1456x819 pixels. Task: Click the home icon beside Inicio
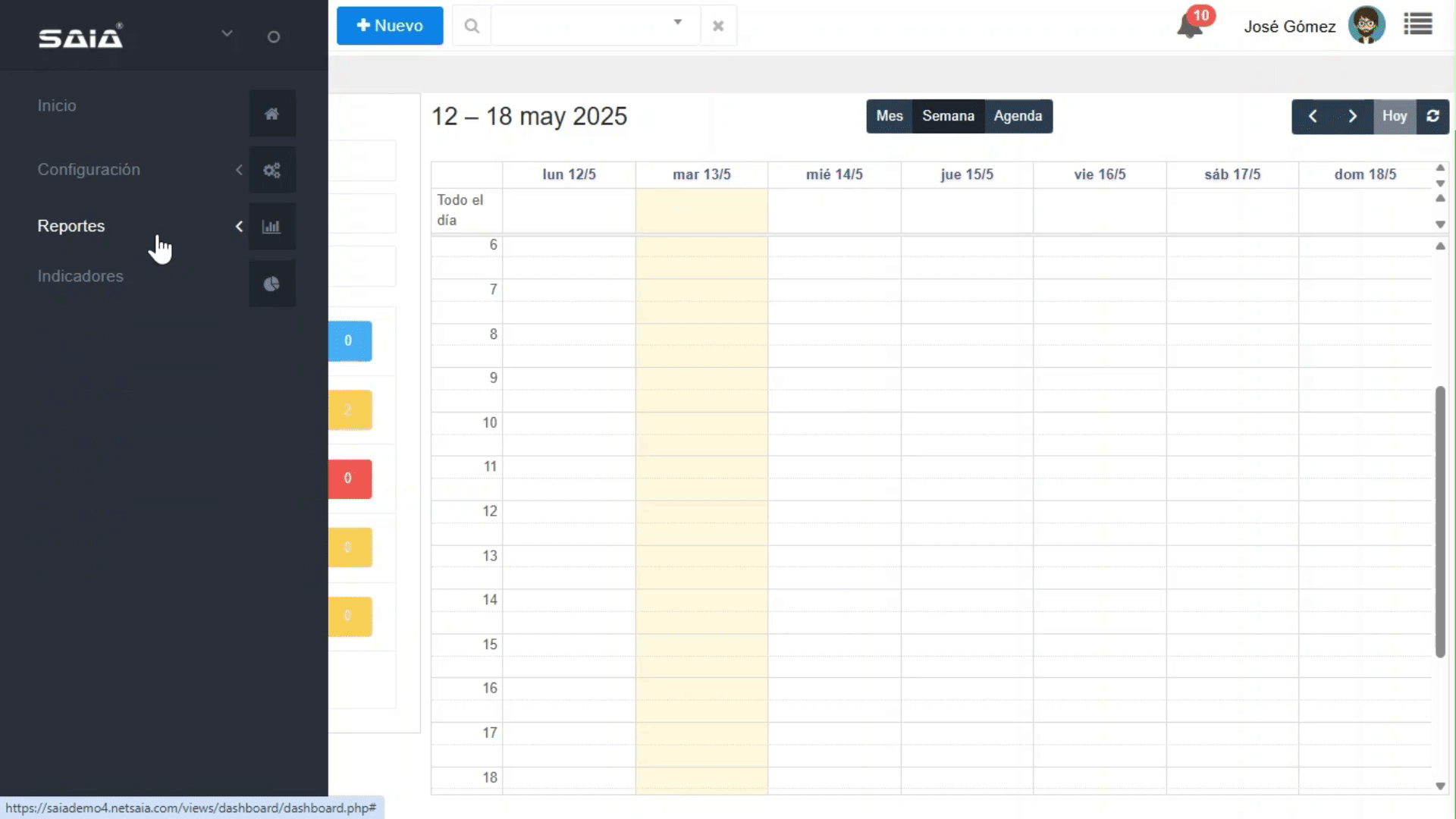pyautogui.click(x=271, y=114)
